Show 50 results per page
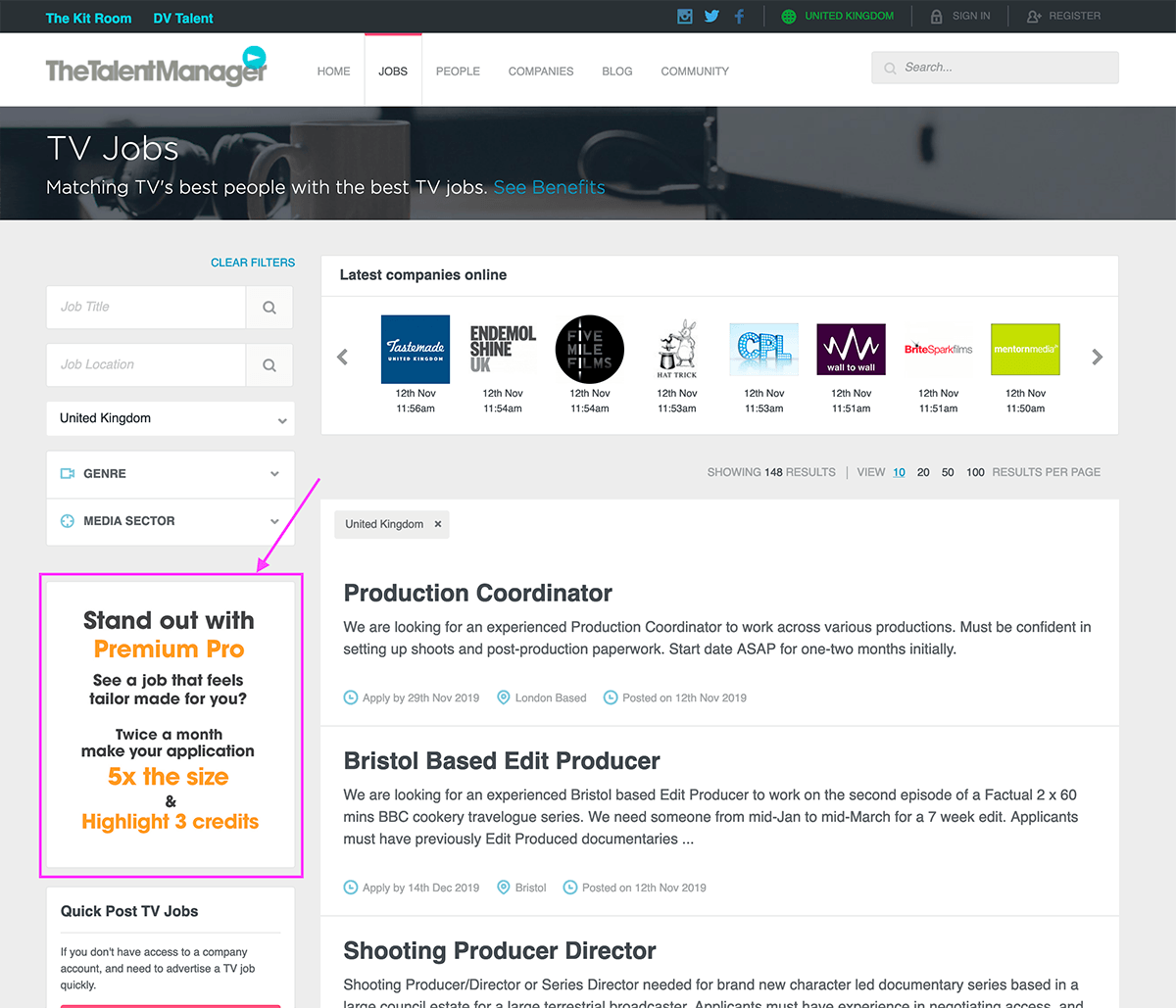 coord(948,472)
